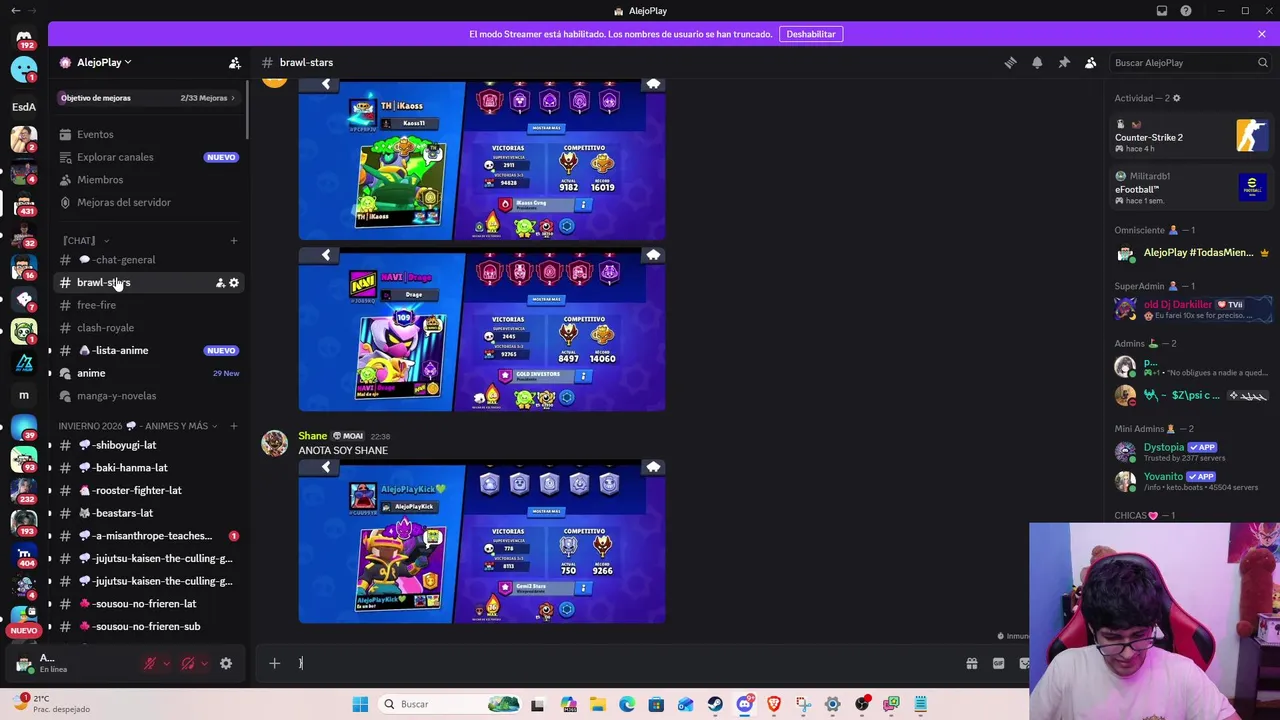The image size is (1280, 720).
Task: Open Eventos in server sidebar
Action: 148,134
